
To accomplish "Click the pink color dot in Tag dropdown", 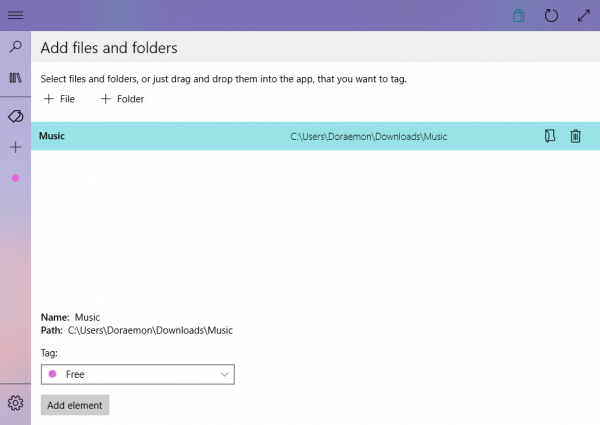I will [x=52, y=374].
